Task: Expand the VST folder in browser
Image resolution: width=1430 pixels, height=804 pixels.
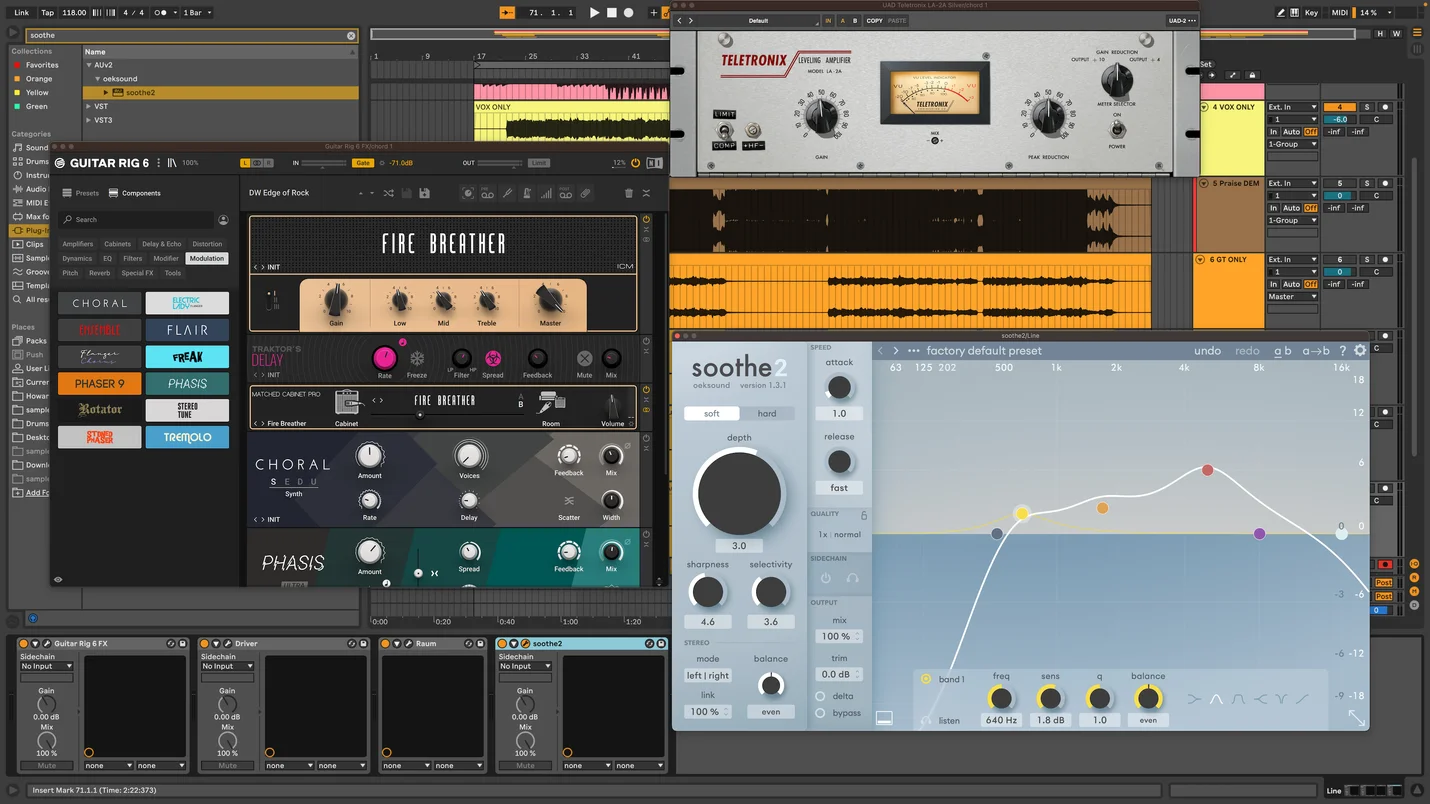Action: tap(89, 106)
